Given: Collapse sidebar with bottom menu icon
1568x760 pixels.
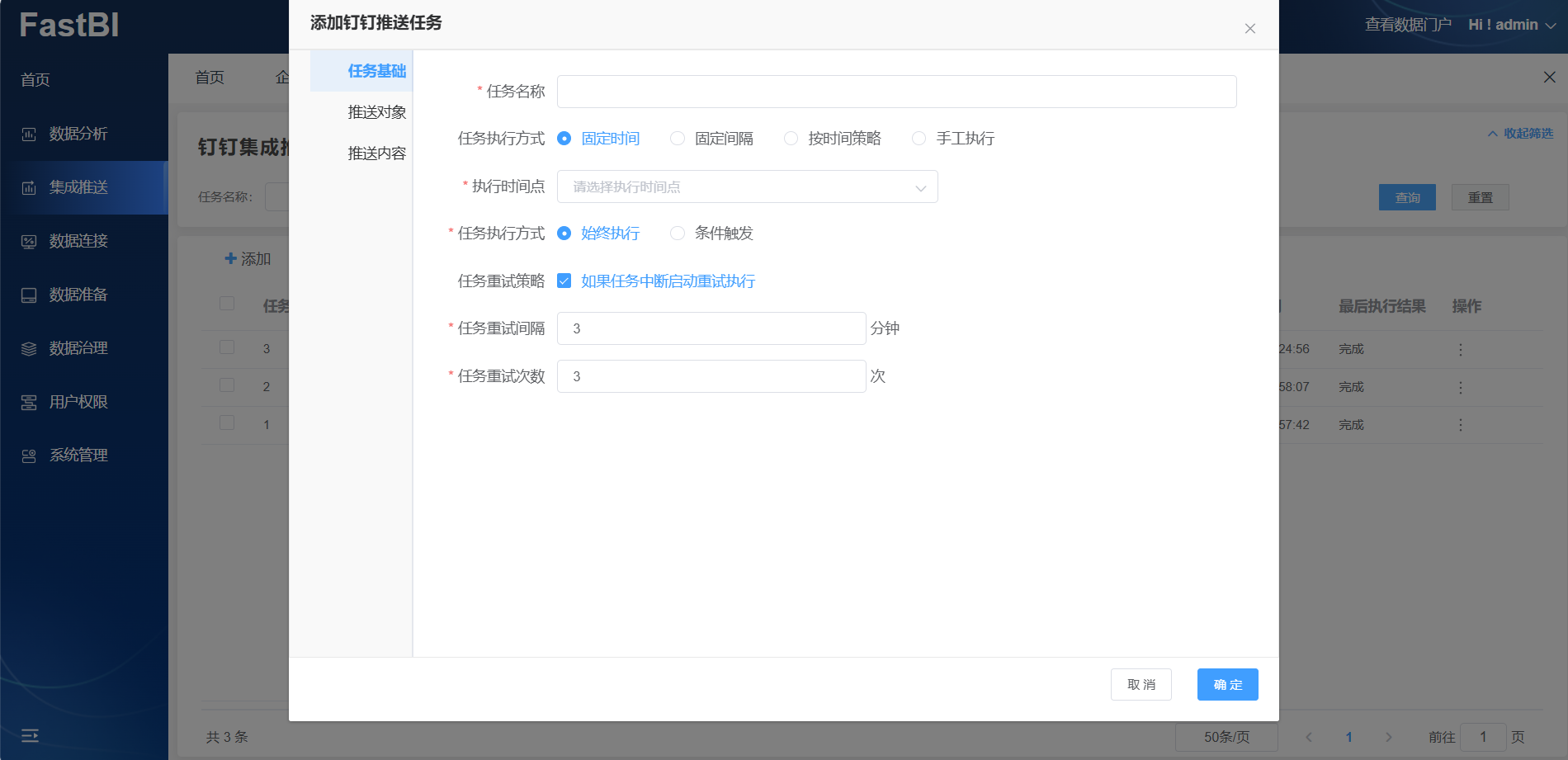Looking at the screenshot, I should tap(30, 735).
